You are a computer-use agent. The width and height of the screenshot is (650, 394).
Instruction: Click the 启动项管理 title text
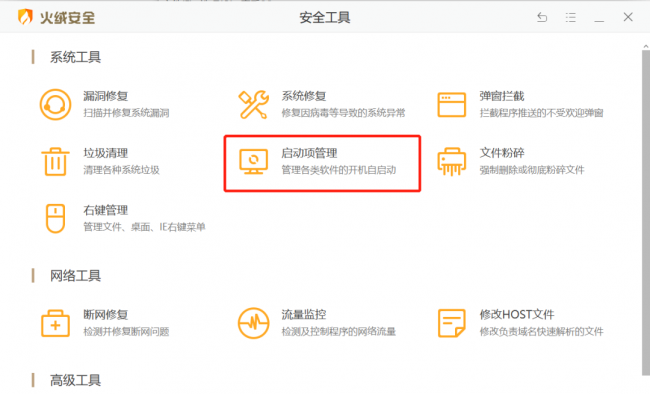click(309, 153)
